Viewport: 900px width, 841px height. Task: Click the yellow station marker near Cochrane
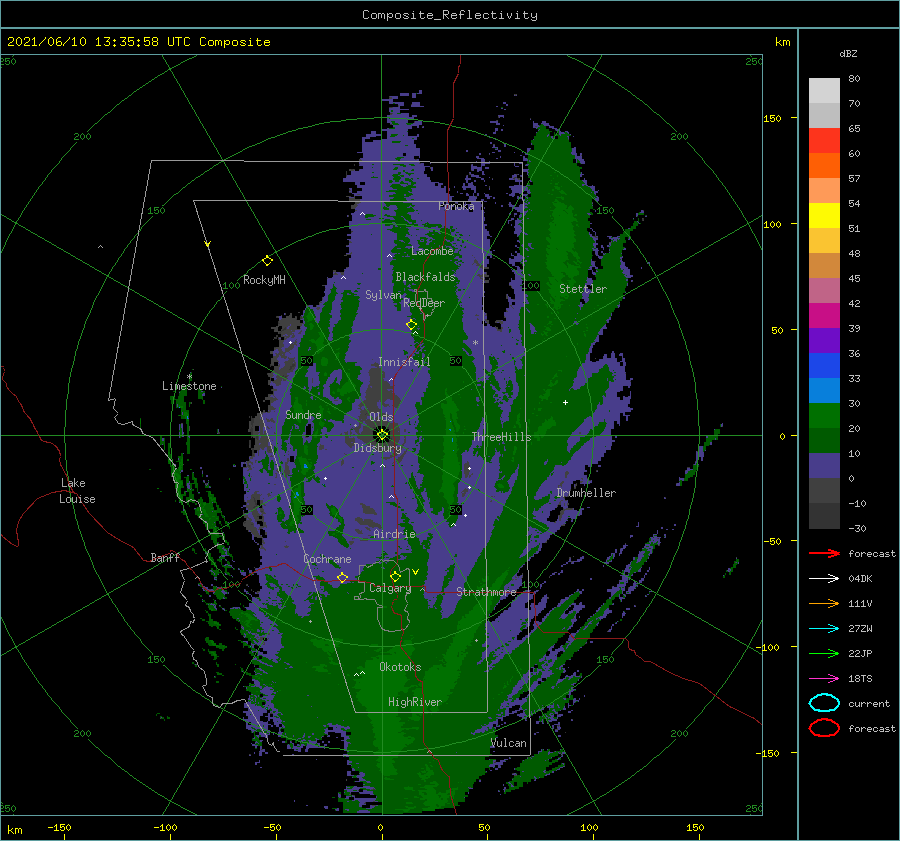coord(342,577)
